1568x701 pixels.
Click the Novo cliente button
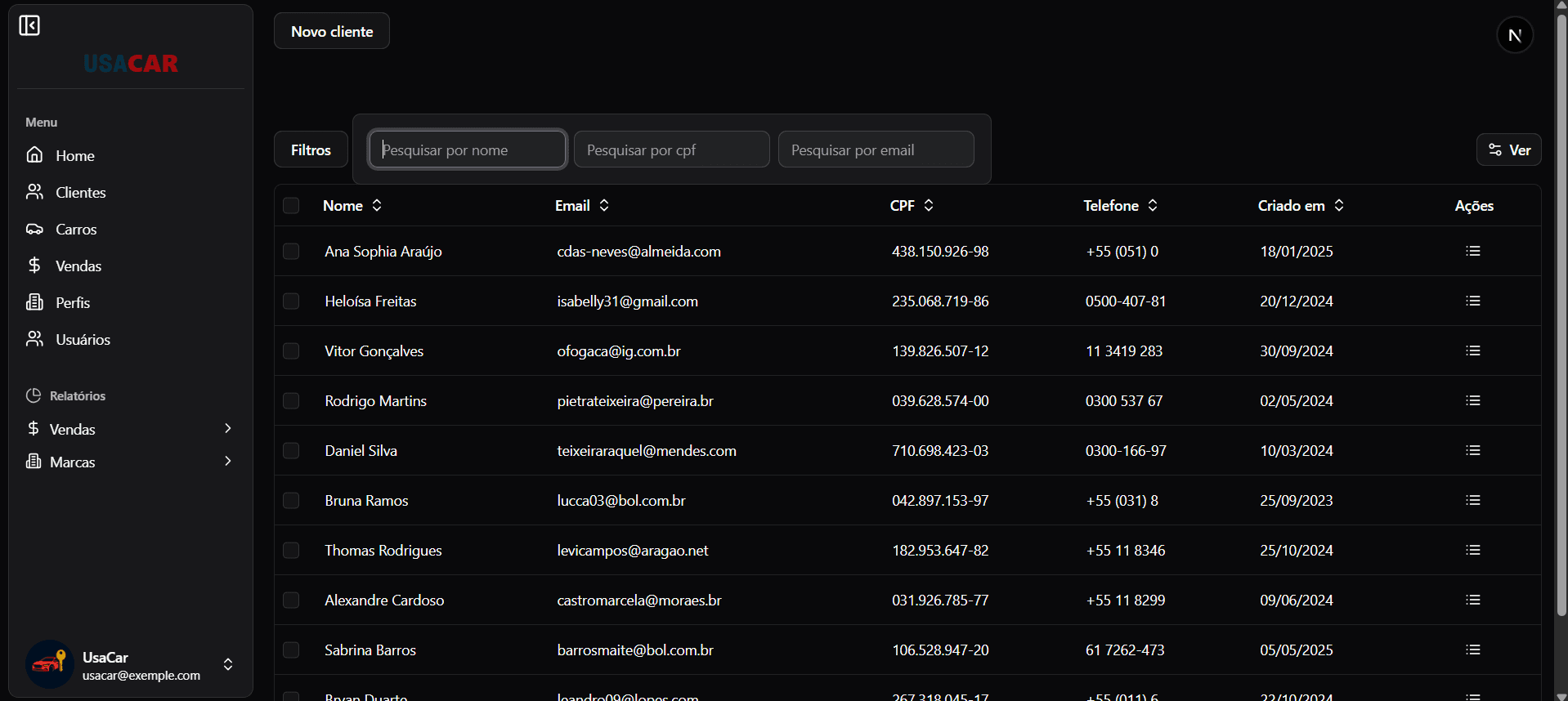[x=332, y=32]
